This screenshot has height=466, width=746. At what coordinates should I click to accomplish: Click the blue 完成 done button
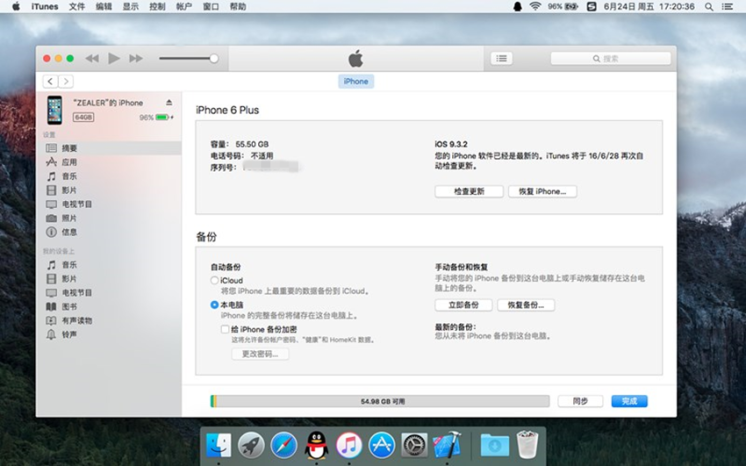click(629, 401)
